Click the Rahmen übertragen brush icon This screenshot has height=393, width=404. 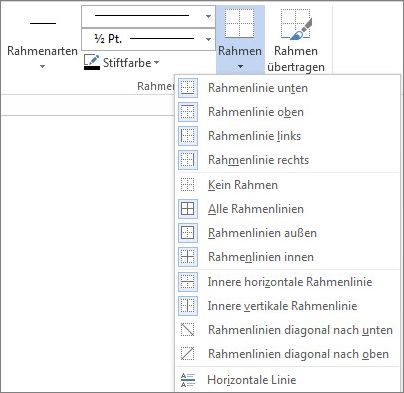pyautogui.click(x=296, y=24)
